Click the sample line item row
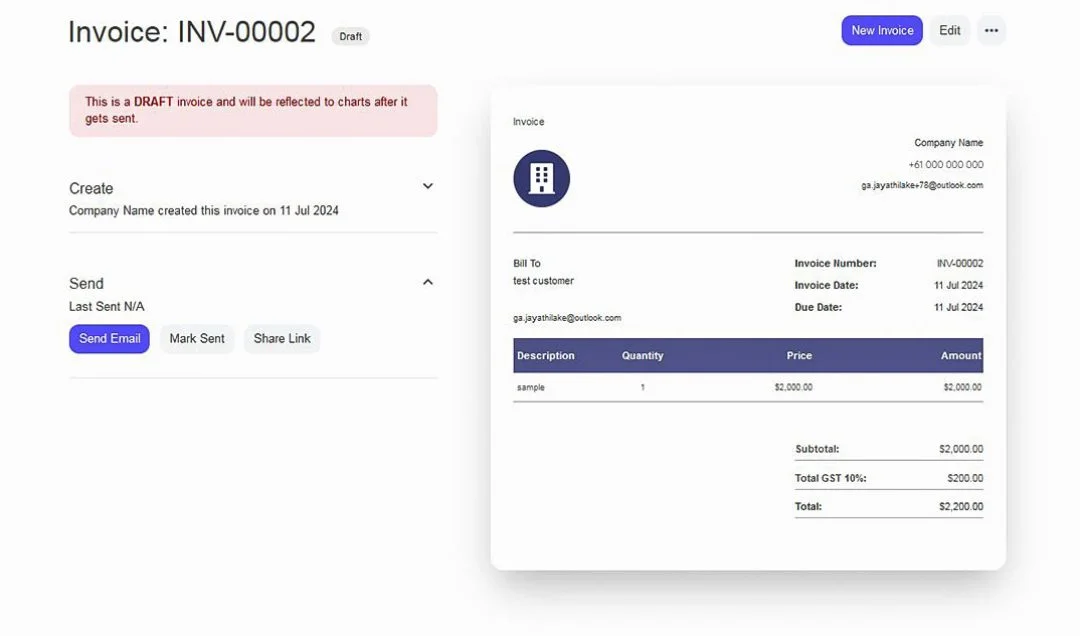Viewport: 1080px width, 636px height. [747, 387]
